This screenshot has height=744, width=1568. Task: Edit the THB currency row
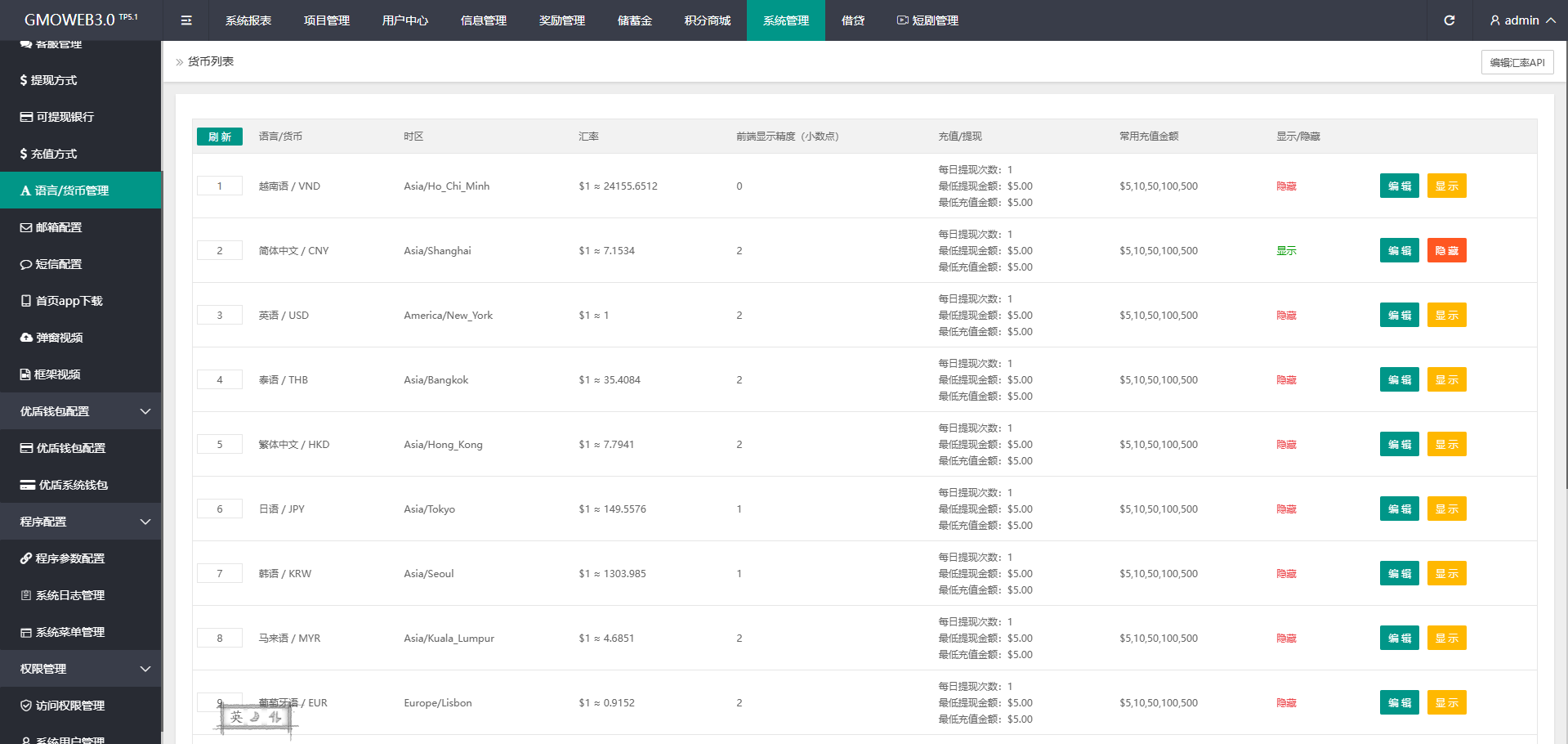pyautogui.click(x=1399, y=380)
